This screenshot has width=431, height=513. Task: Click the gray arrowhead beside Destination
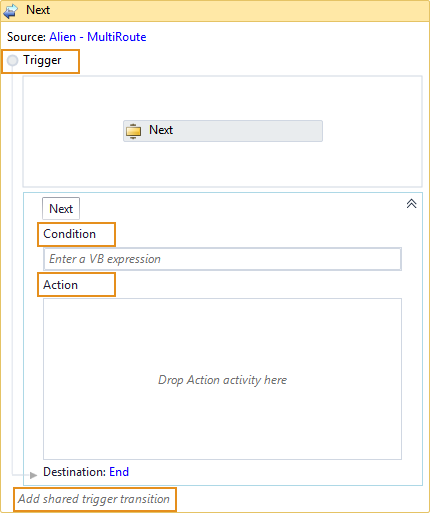click(33, 475)
